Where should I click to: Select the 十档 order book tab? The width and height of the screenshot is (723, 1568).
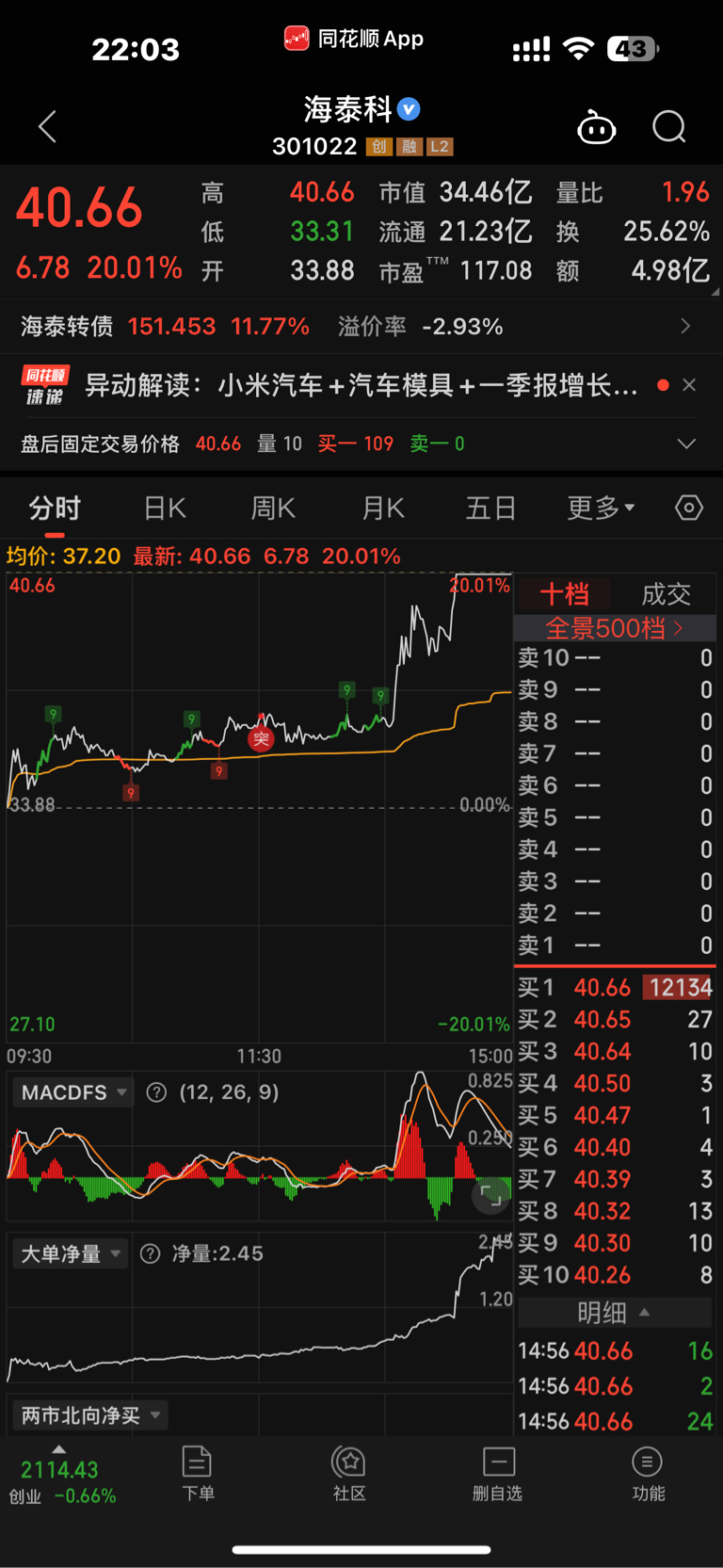click(564, 594)
